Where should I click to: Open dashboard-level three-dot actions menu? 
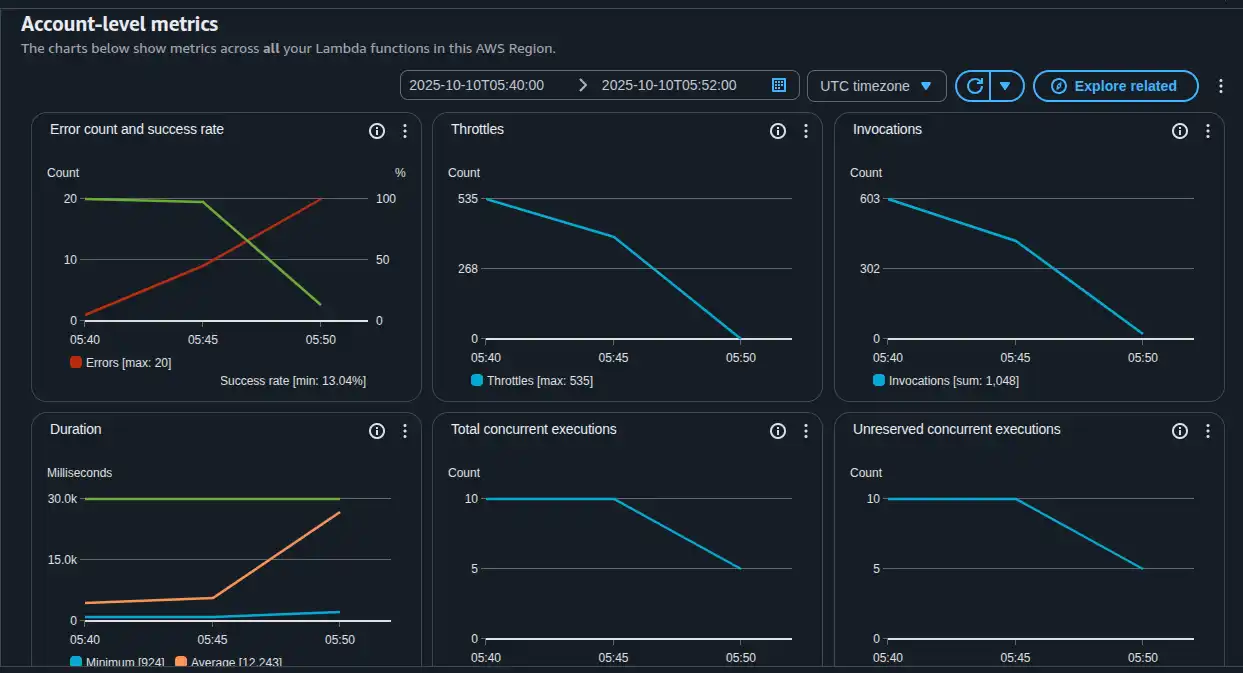[x=1220, y=86]
